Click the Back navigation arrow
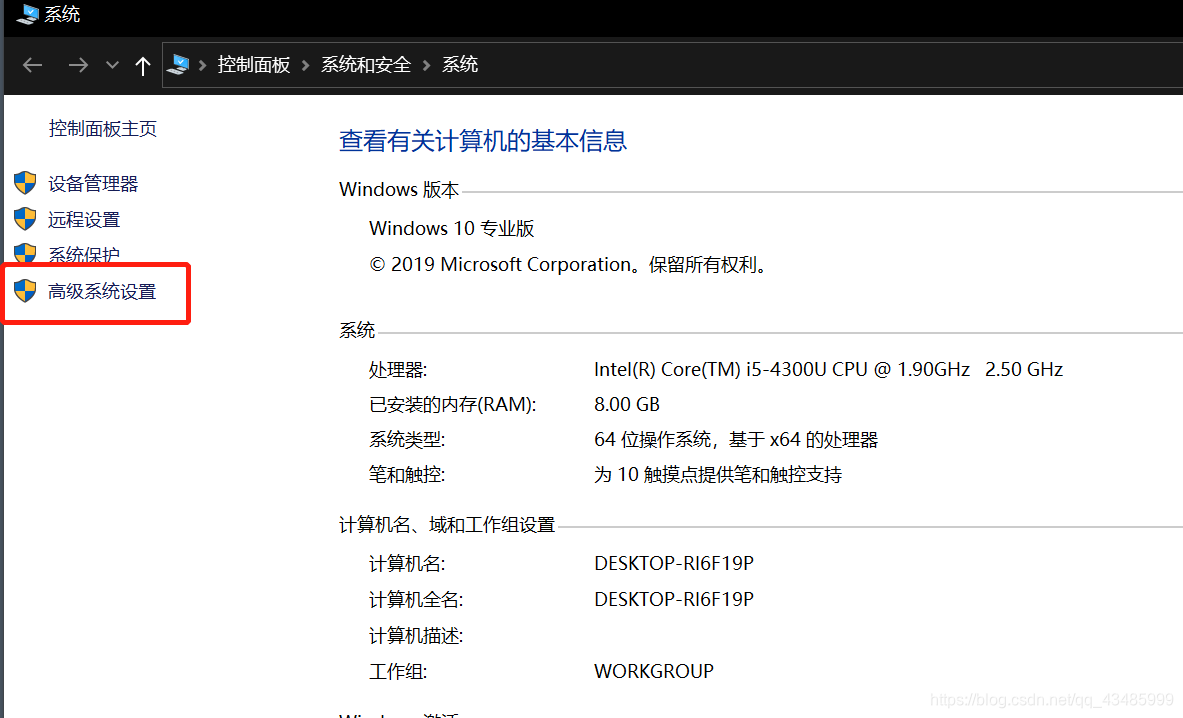1183x718 pixels. pyautogui.click(x=32, y=66)
